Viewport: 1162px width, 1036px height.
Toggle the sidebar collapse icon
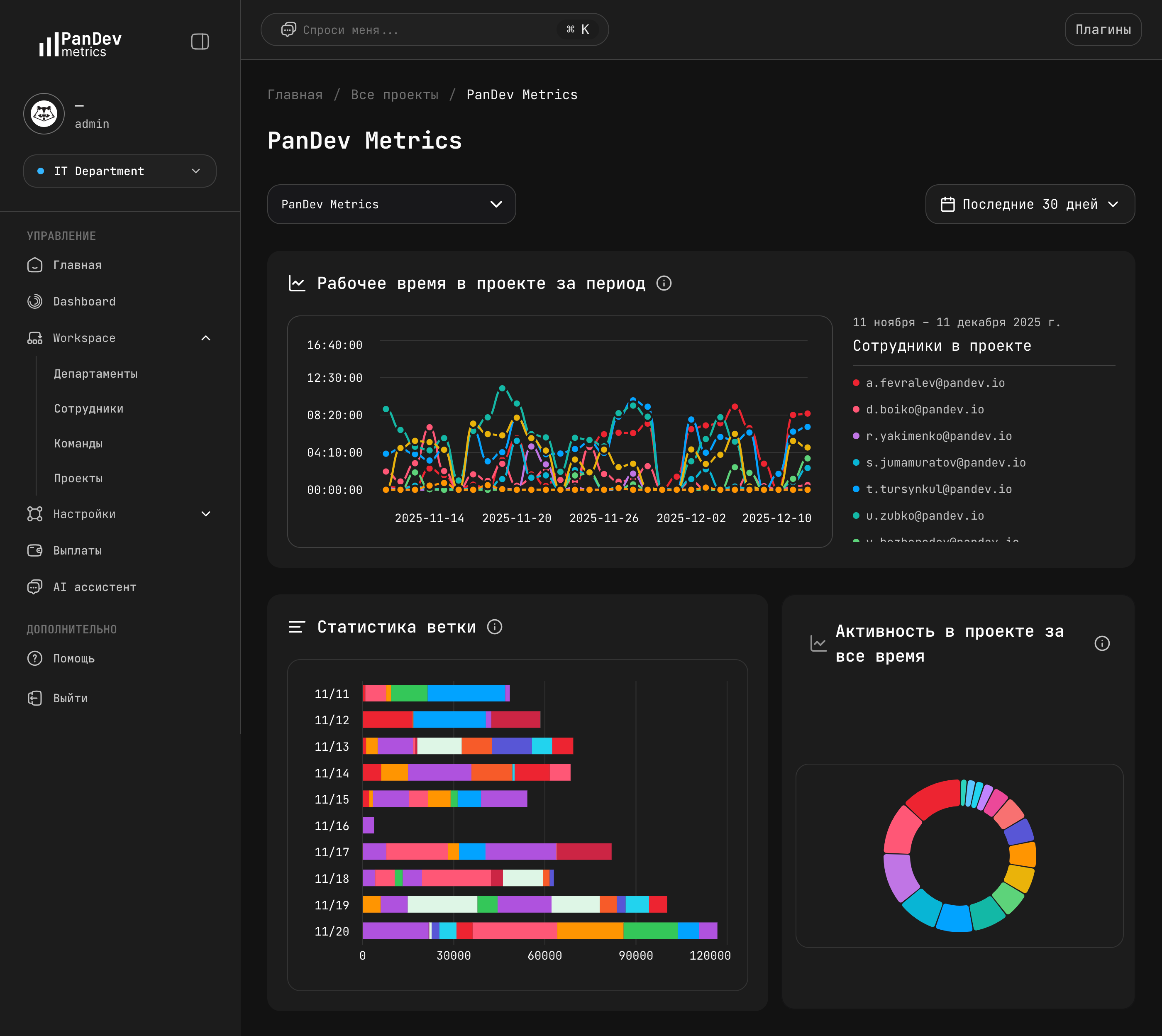pyautogui.click(x=200, y=42)
